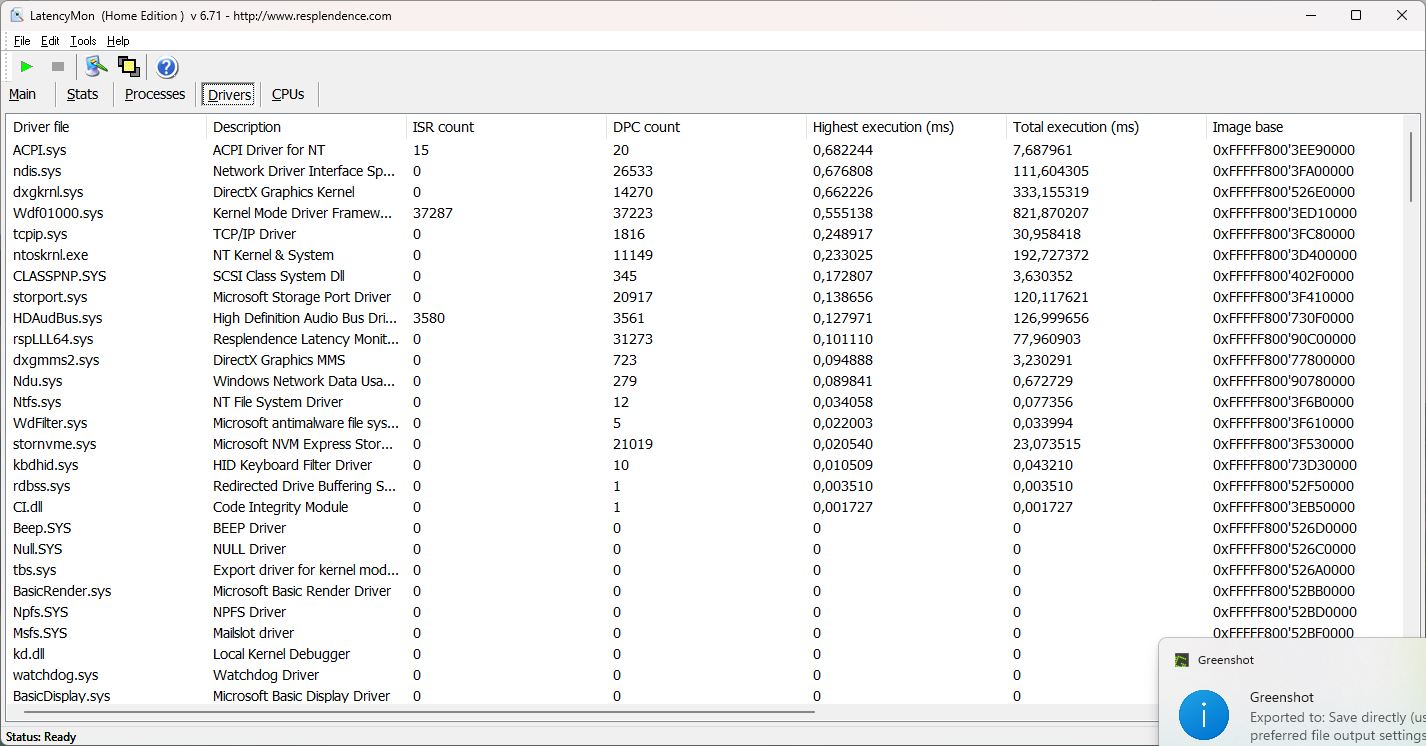
Task: Select the rspLLL64.sys driver row
Action: pos(705,339)
